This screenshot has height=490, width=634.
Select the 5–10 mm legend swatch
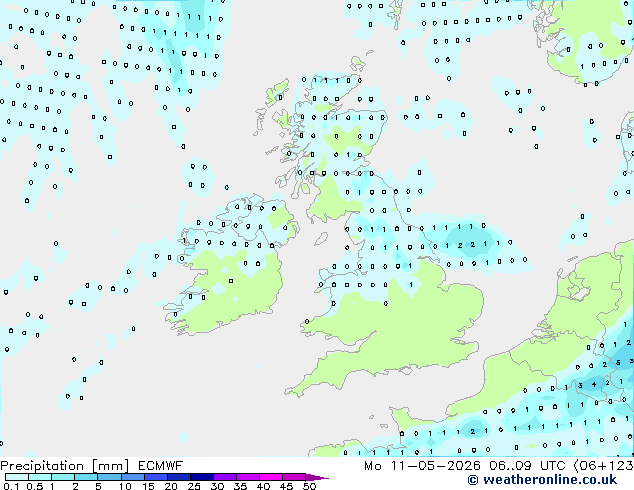click(x=110, y=477)
